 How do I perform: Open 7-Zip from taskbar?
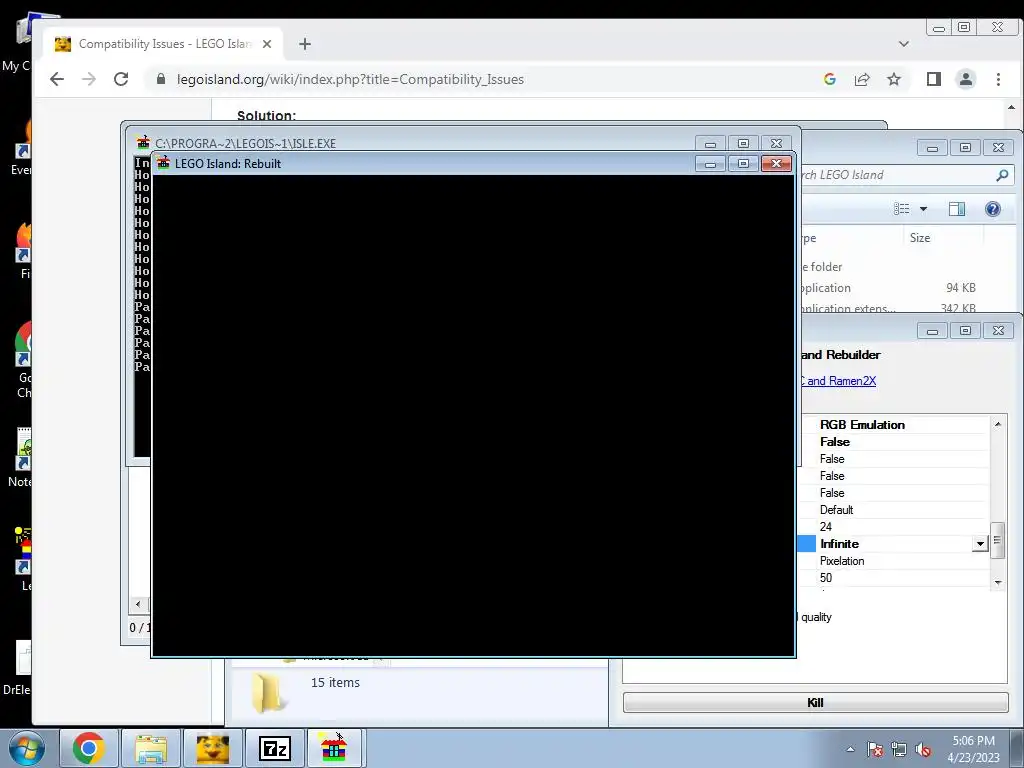click(275, 748)
